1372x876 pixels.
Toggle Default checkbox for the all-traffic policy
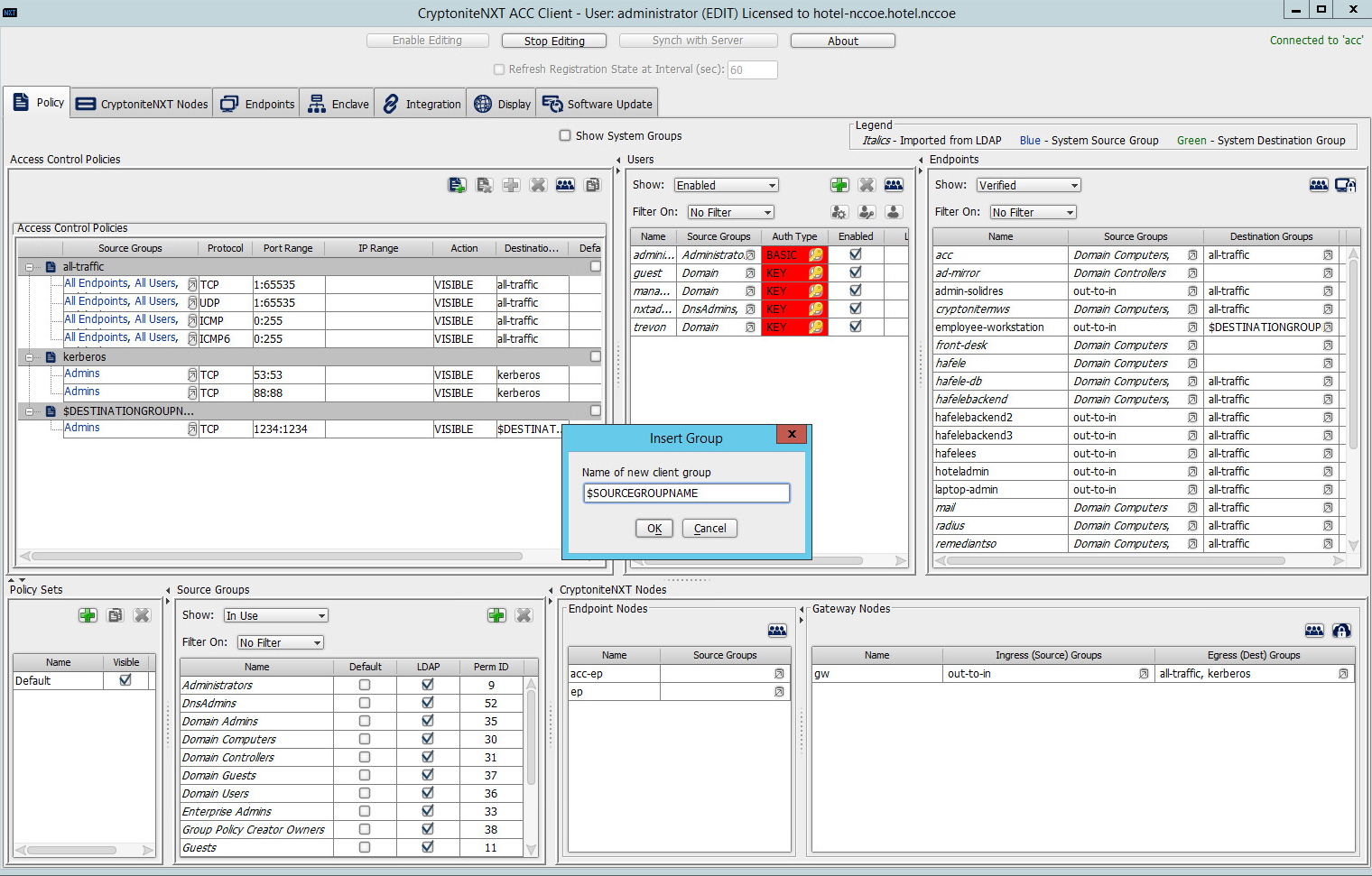point(596,266)
